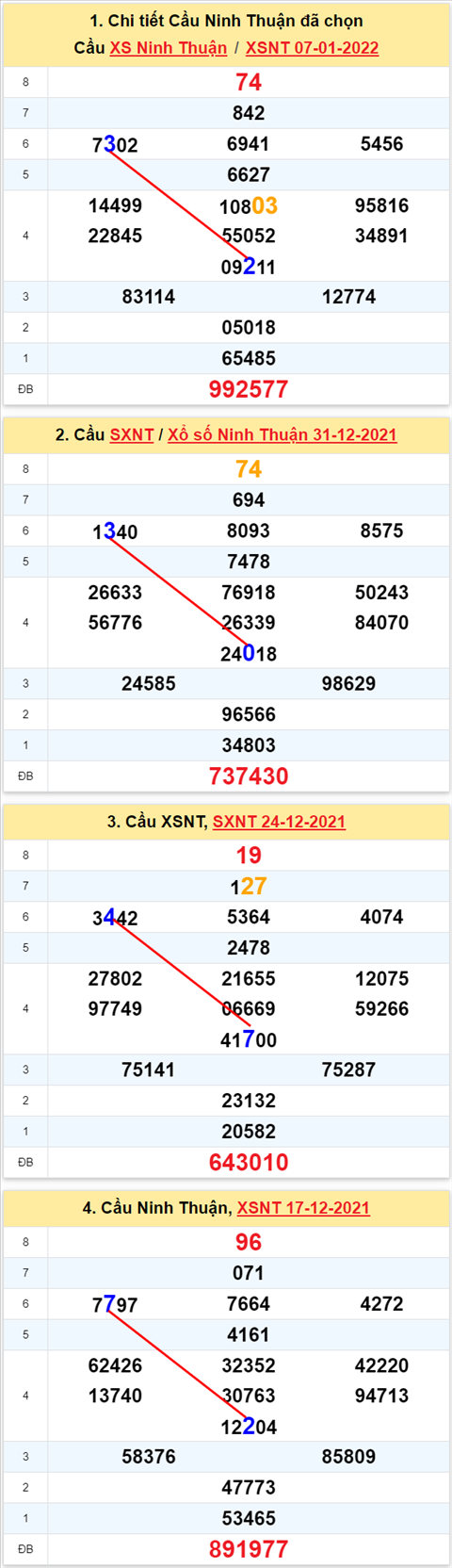Open the SXNT 24-12-2021 link
This screenshot has height=1568, width=452.
[x=279, y=822]
